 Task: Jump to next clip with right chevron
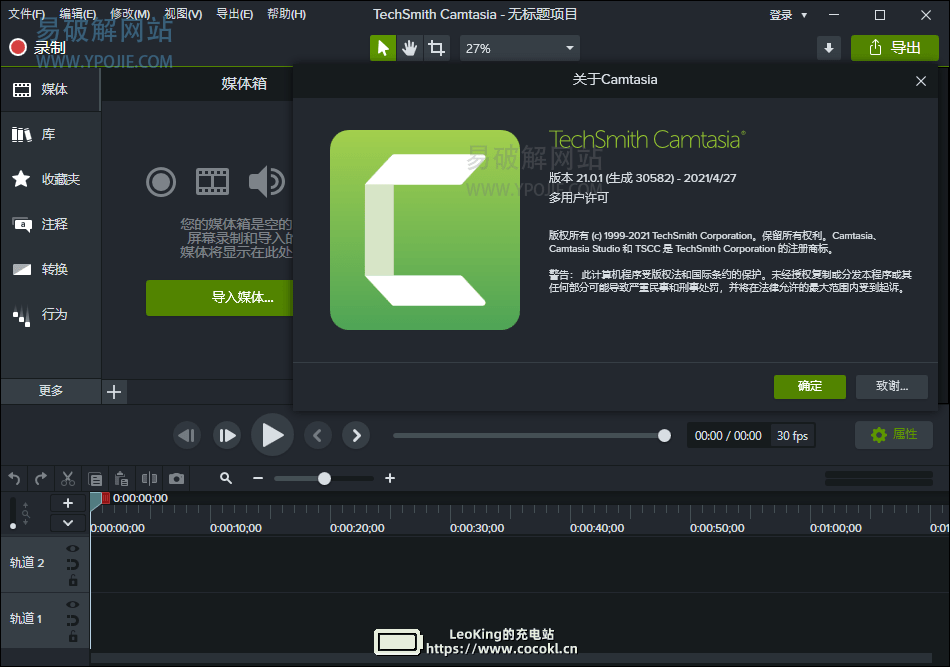tap(356, 436)
